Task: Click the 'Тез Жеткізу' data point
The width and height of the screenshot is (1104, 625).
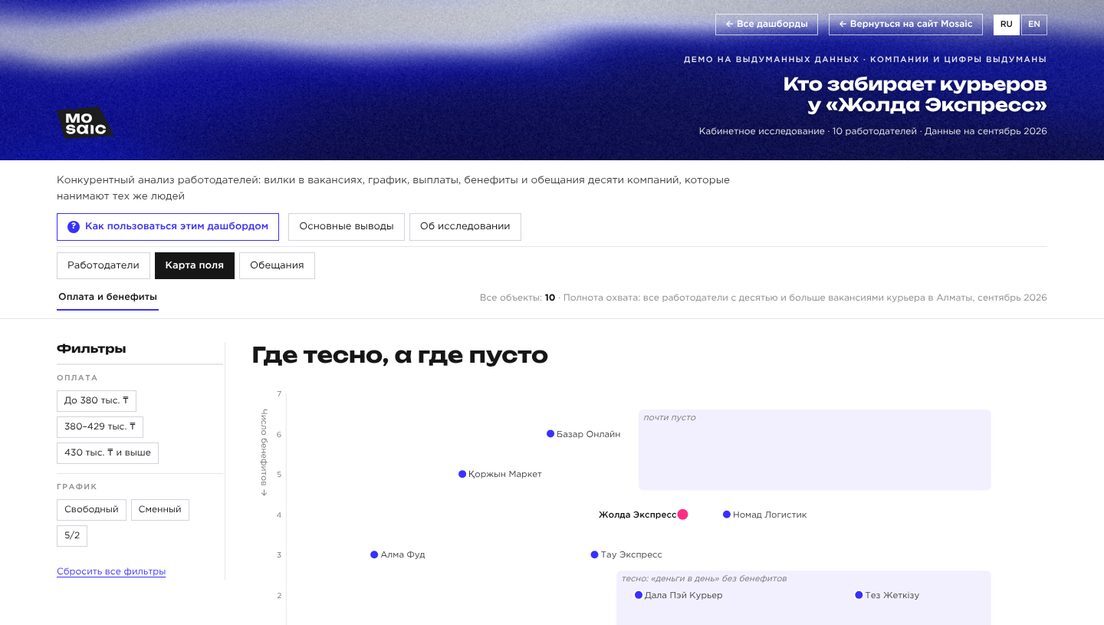Action: point(859,595)
